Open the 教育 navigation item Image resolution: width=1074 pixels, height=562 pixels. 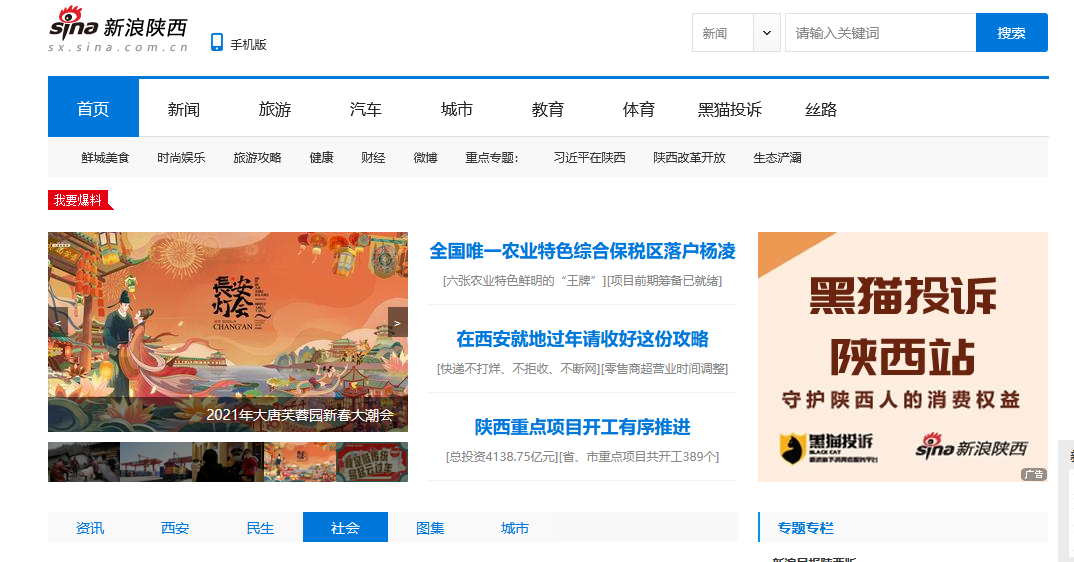coord(548,109)
